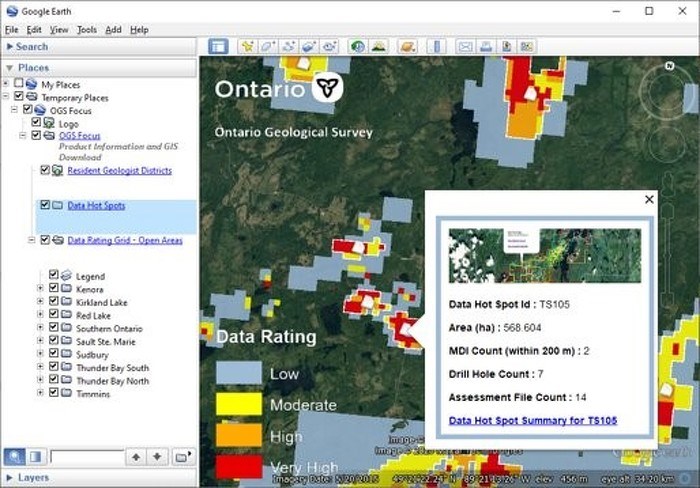The height and width of the screenshot is (488, 700).
Task: Toggle the sidebar with the toolbar sidebar icon
Action: 218,46
